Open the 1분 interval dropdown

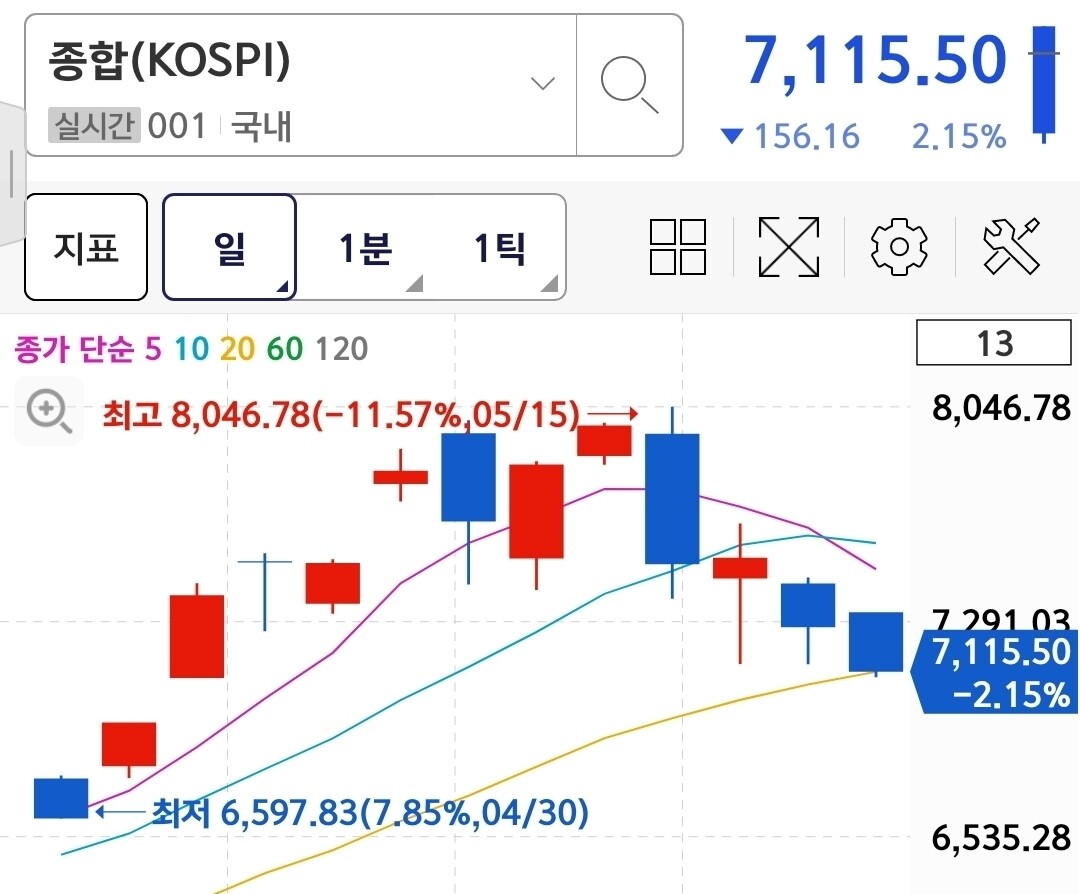[x=365, y=248]
